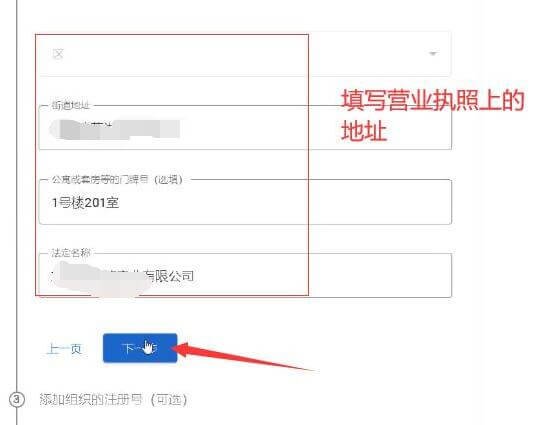Select the 法定名称 legal name input

245,275
